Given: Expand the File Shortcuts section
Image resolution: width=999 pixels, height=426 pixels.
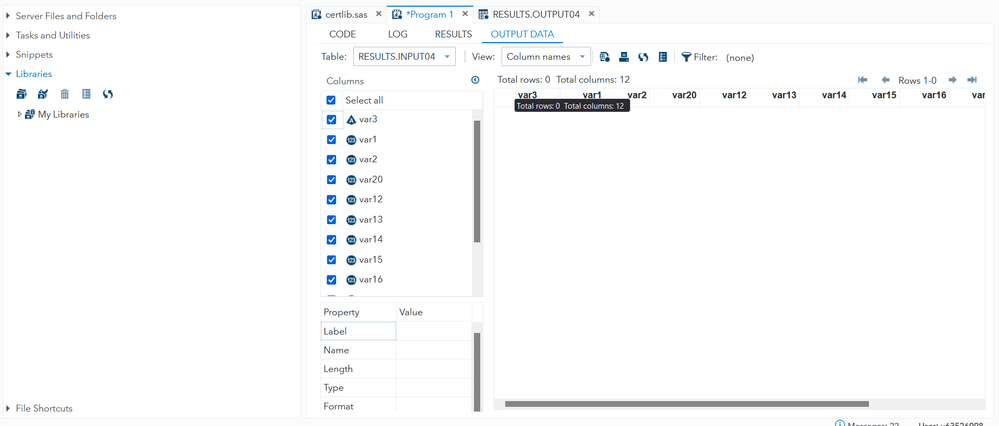Looking at the screenshot, I should click(8, 408).
